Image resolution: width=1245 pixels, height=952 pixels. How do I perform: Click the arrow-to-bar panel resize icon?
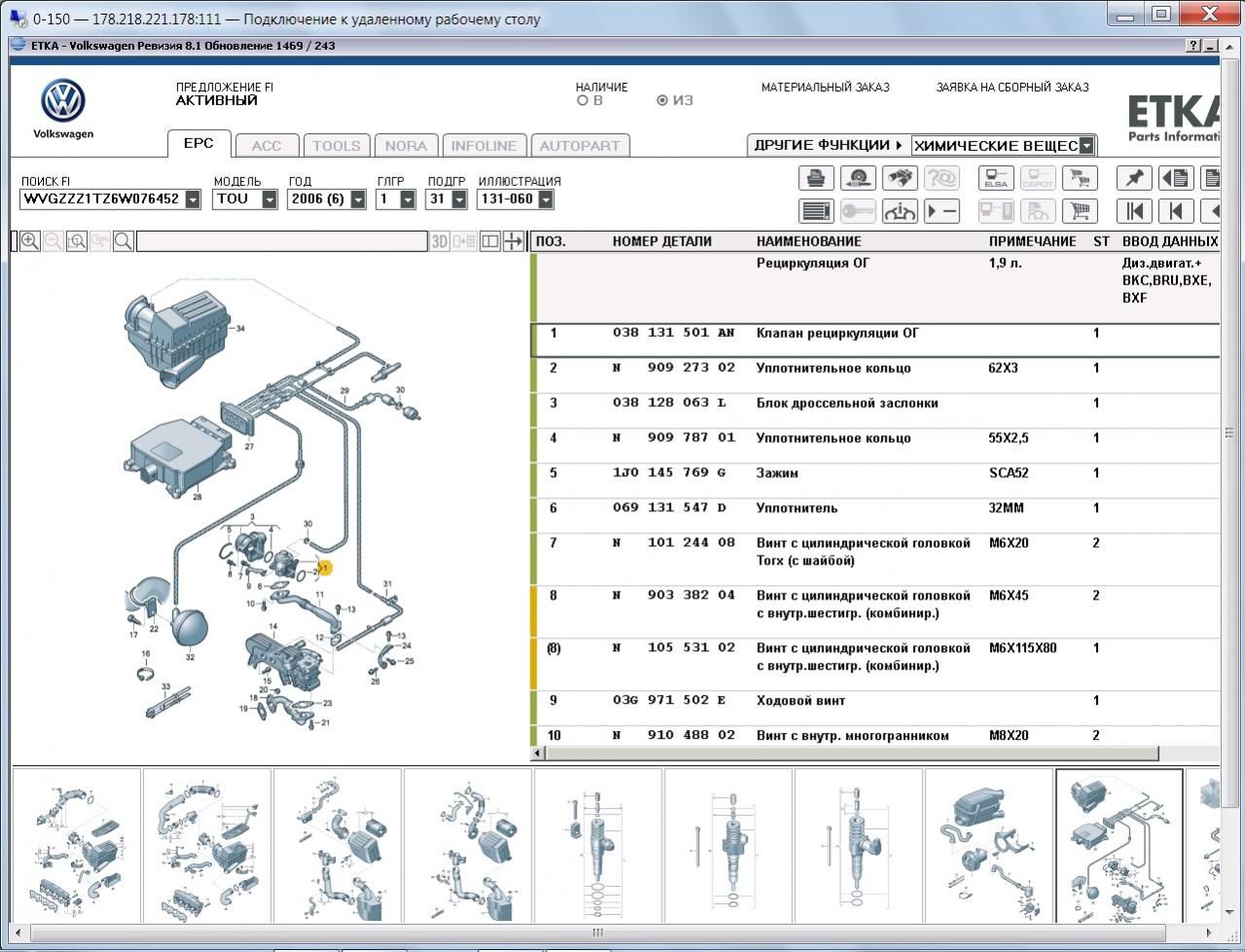[513, 241]
